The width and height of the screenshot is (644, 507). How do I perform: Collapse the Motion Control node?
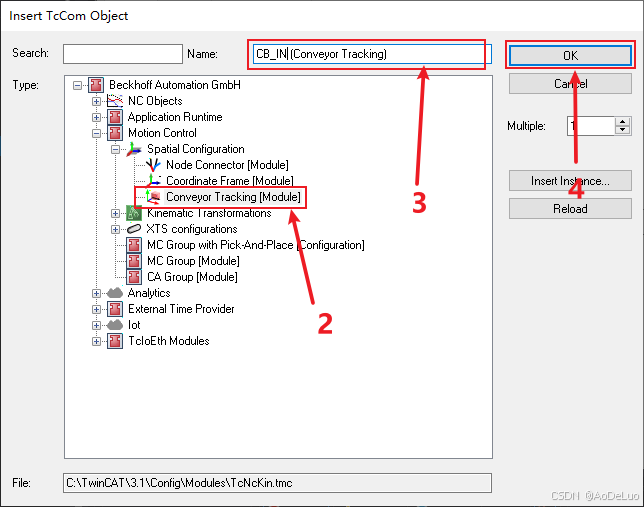click(x=96, y=133)
